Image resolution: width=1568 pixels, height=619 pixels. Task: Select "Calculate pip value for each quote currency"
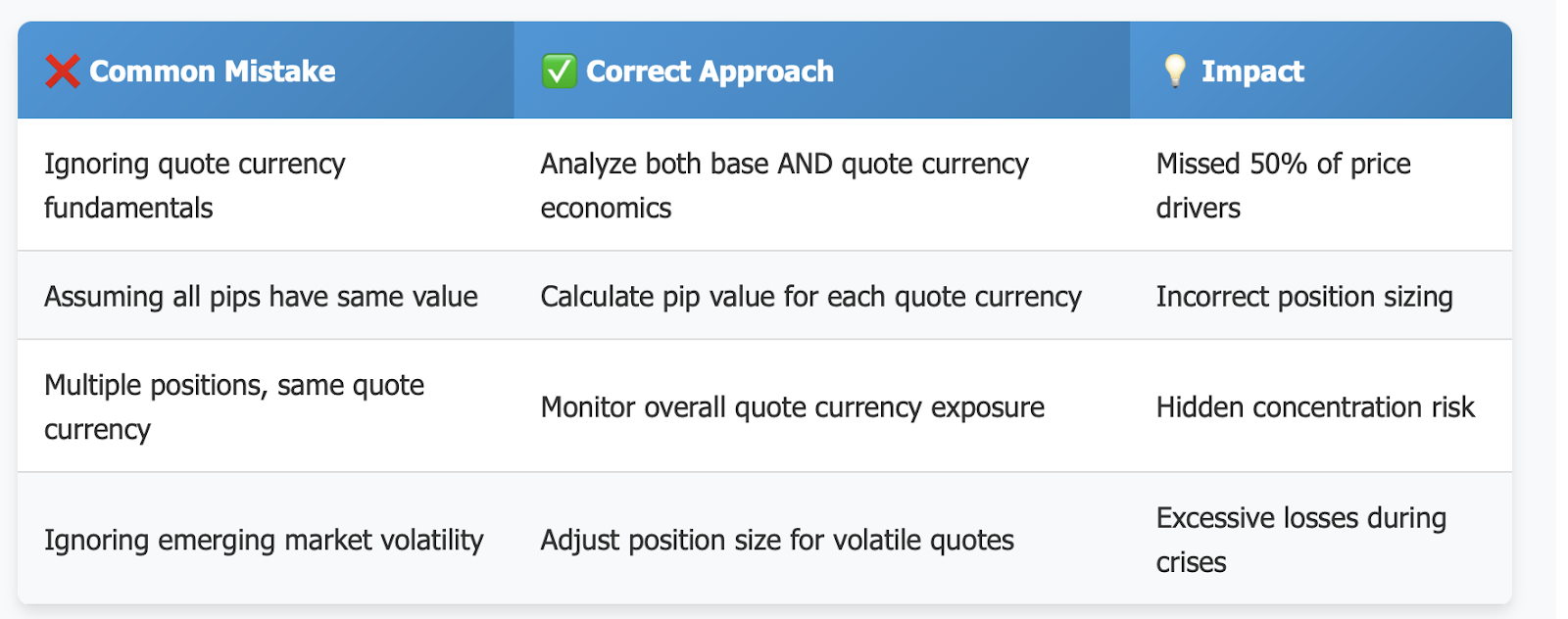[810, 297]
